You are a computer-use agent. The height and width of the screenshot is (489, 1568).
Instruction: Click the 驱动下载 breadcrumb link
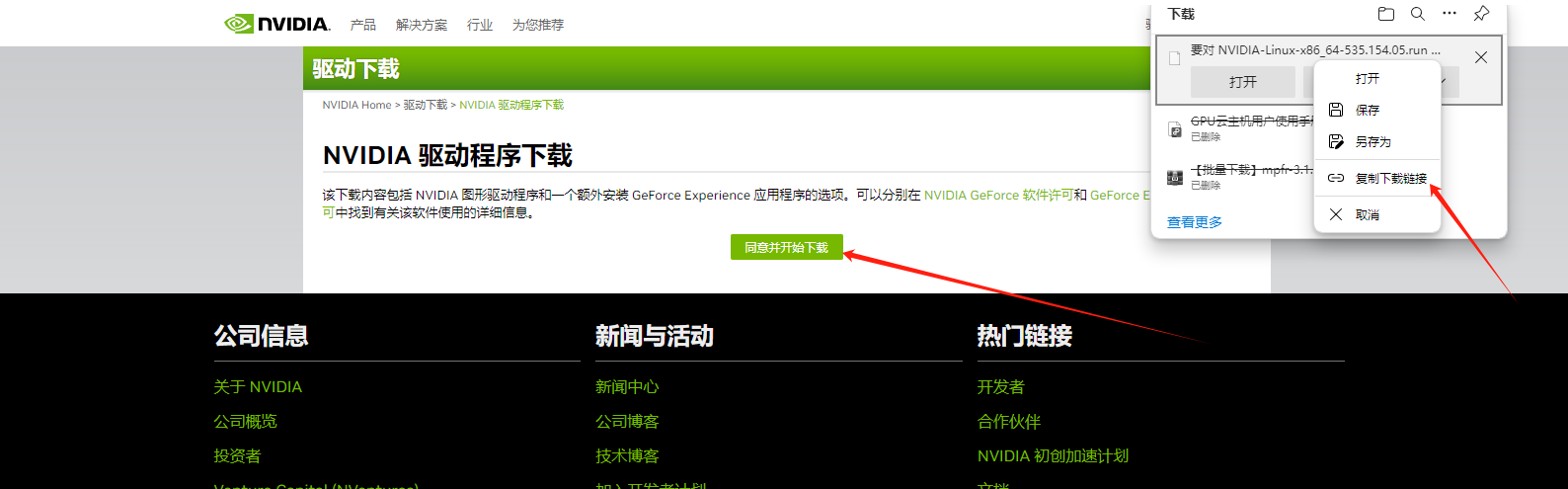(x=426, y=105)
